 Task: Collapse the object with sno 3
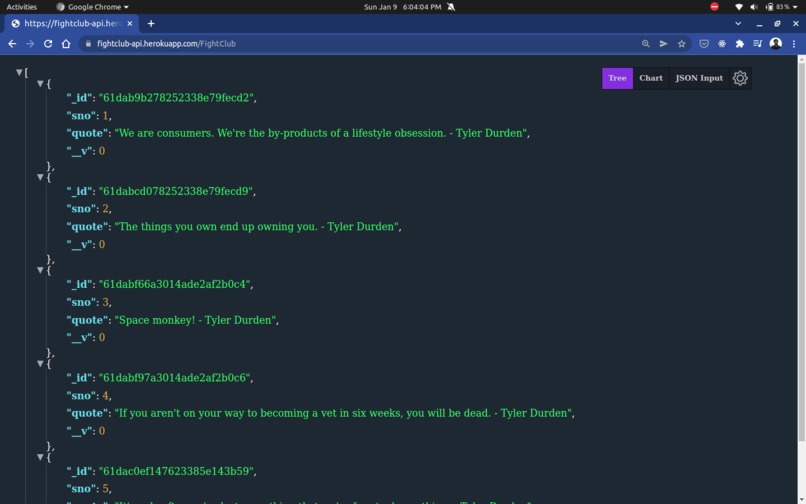coord(40,270)
